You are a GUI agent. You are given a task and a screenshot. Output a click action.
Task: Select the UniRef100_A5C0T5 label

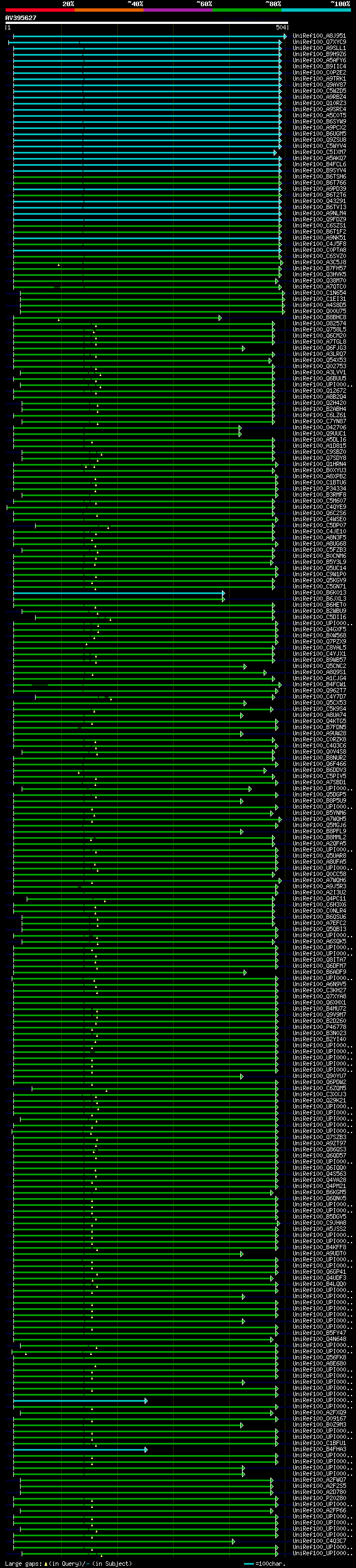319,116
